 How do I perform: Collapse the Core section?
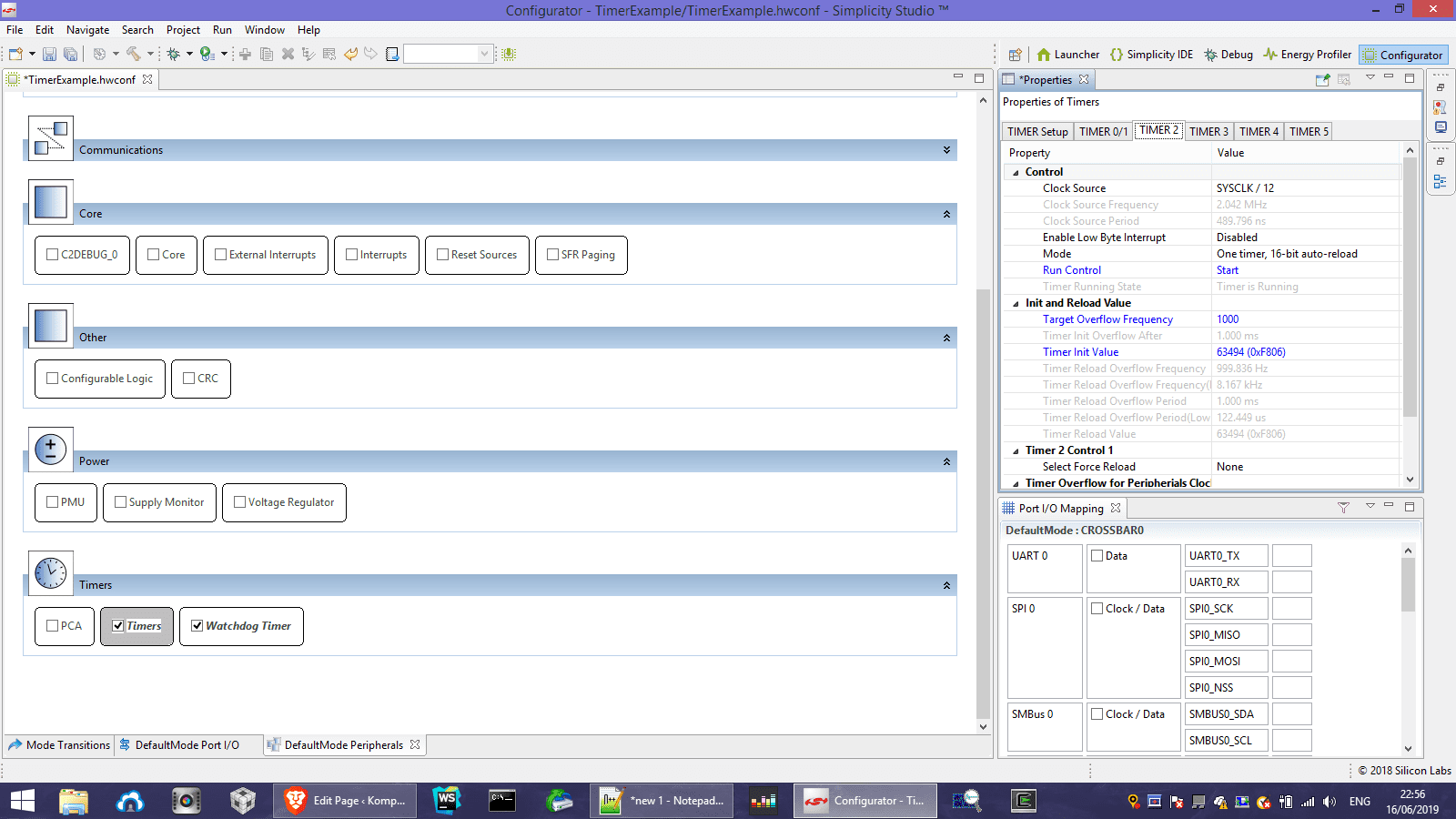pos(946,214)
